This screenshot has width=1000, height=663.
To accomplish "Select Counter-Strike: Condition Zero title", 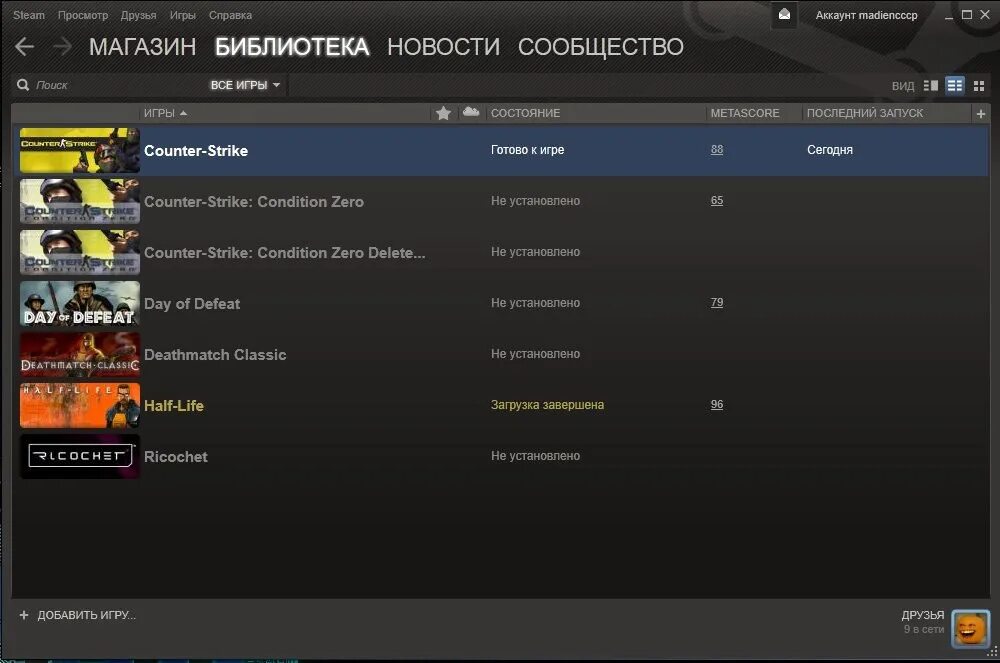I will pyautogui.click(x=254, y=201).
